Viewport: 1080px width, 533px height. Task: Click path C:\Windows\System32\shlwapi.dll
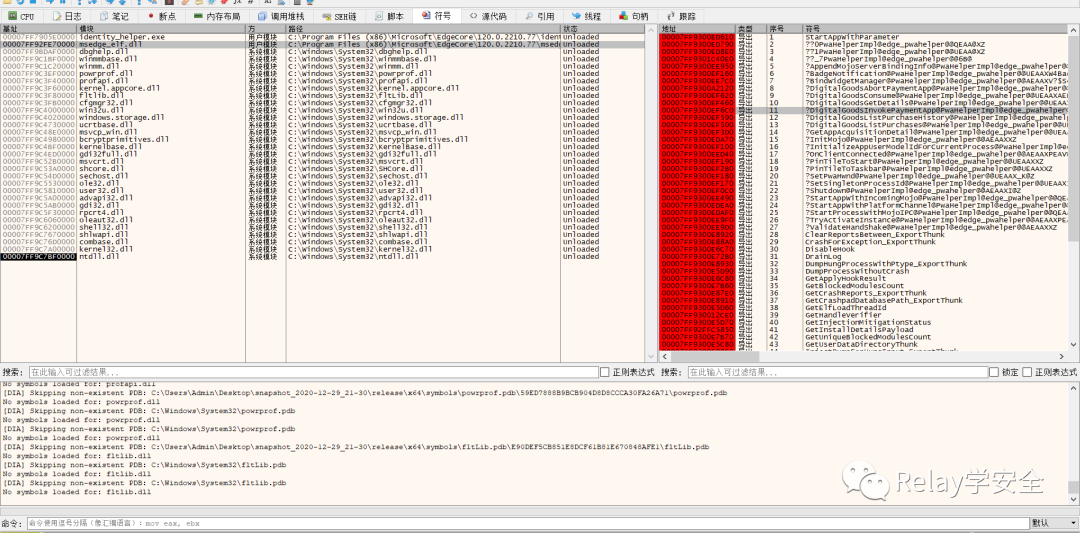click(358, 235)
